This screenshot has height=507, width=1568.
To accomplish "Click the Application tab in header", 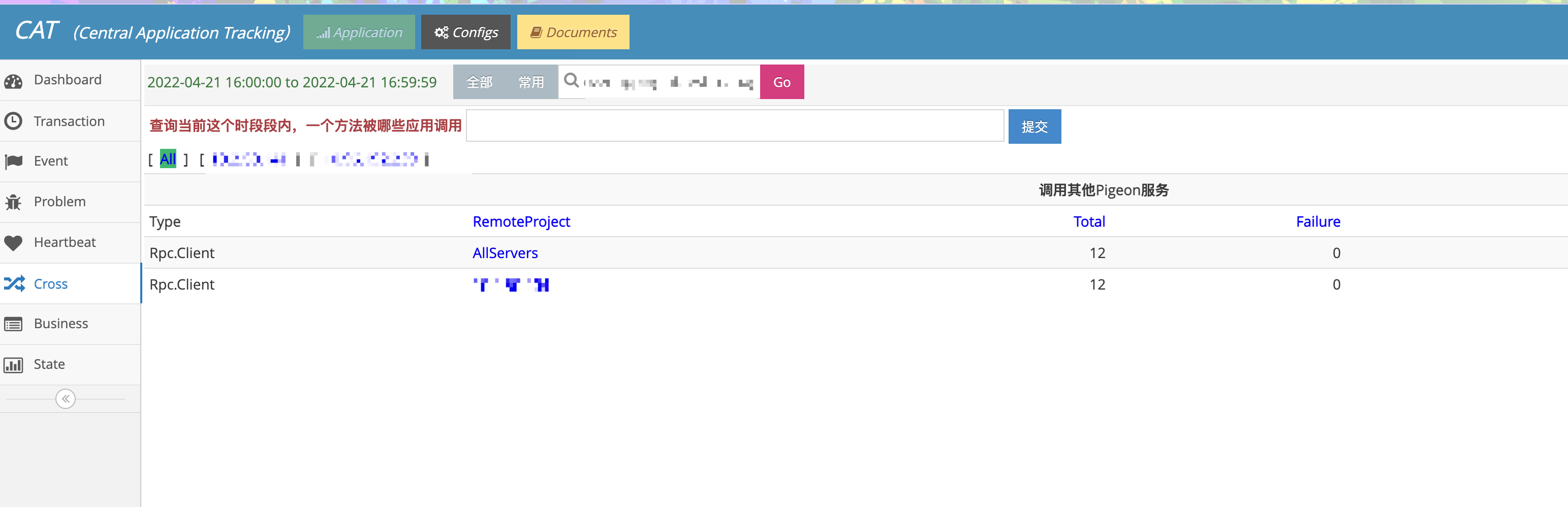I will tap(359, 32).
